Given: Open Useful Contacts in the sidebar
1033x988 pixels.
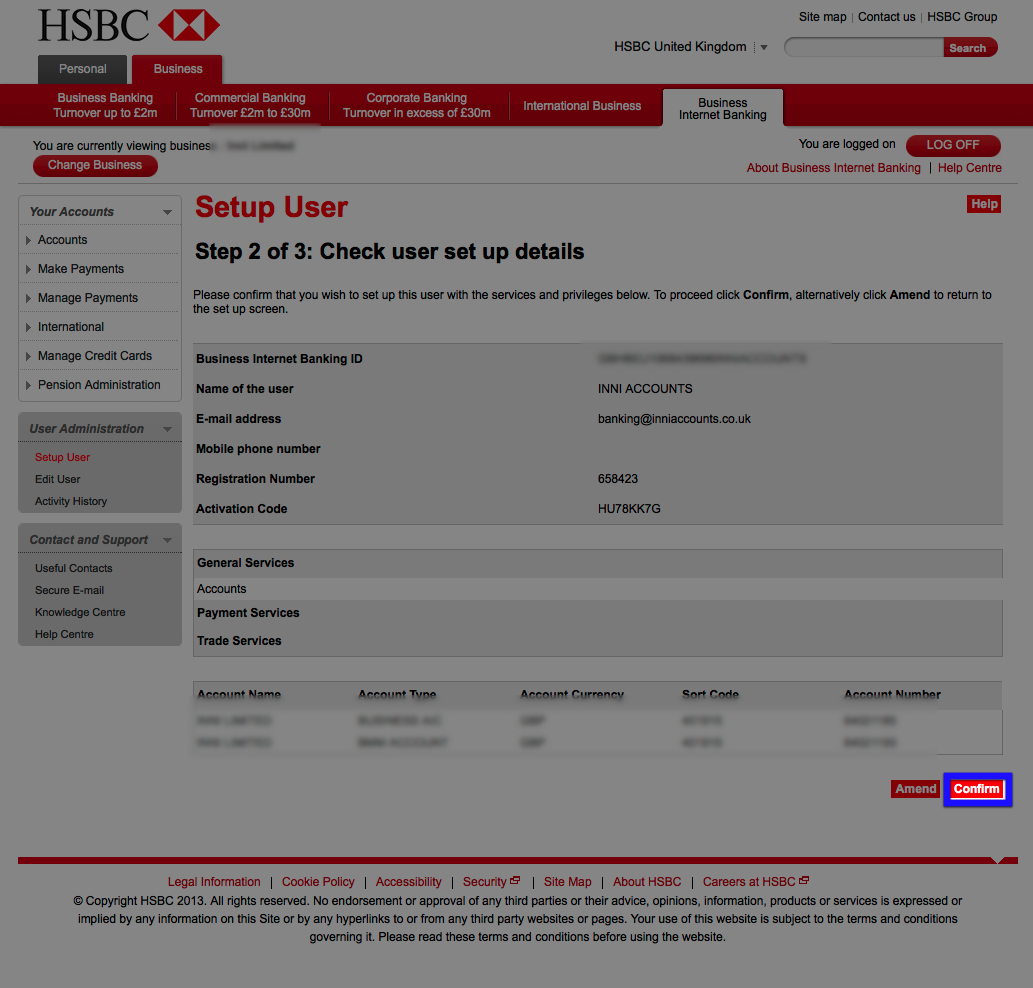Looking at the screenshot, I should point(74,568).
